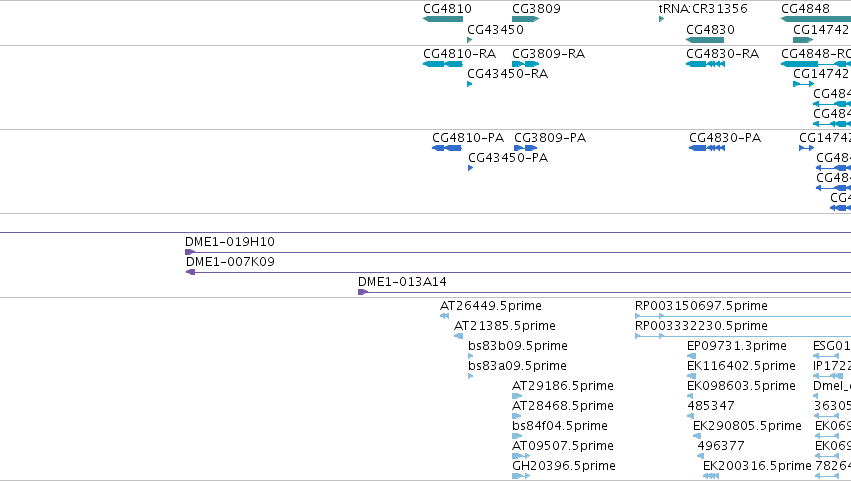This screenshot has width=851, height=481.
Task: Select the CG4830-RA transcript label
Action: [x=723, y=54]
